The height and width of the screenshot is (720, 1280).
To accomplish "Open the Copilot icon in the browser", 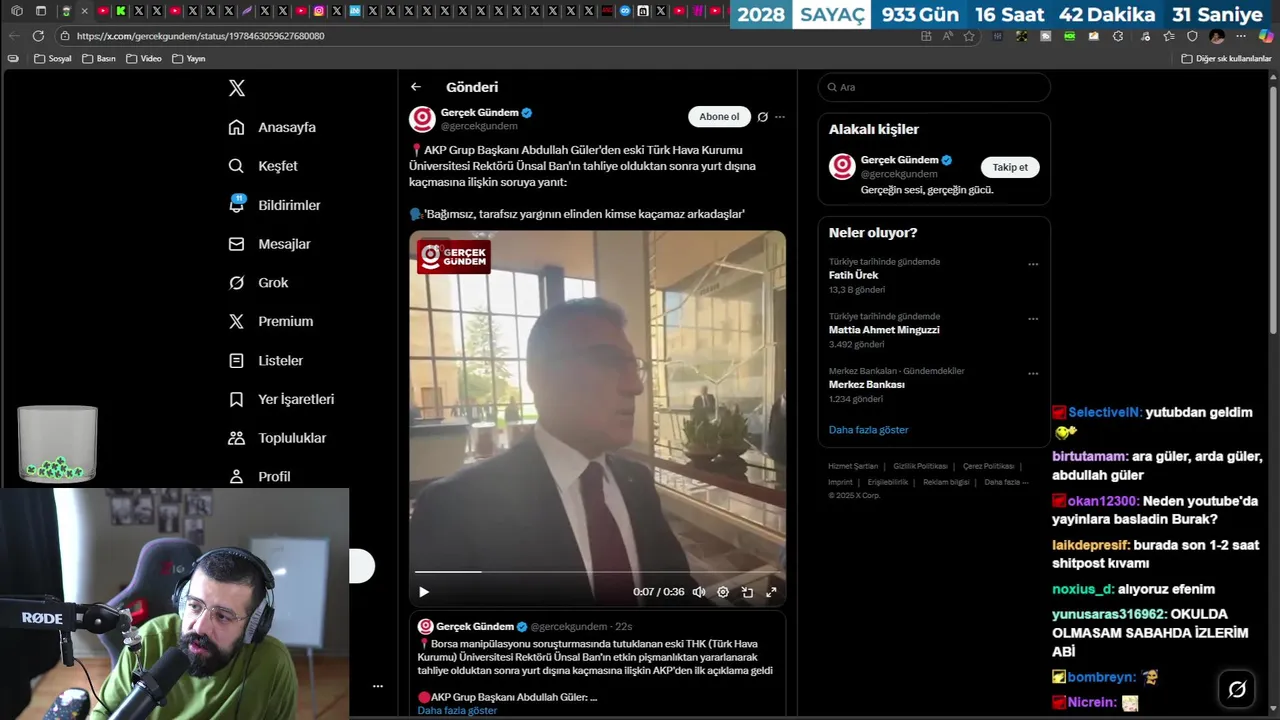I will [1266, 36].
